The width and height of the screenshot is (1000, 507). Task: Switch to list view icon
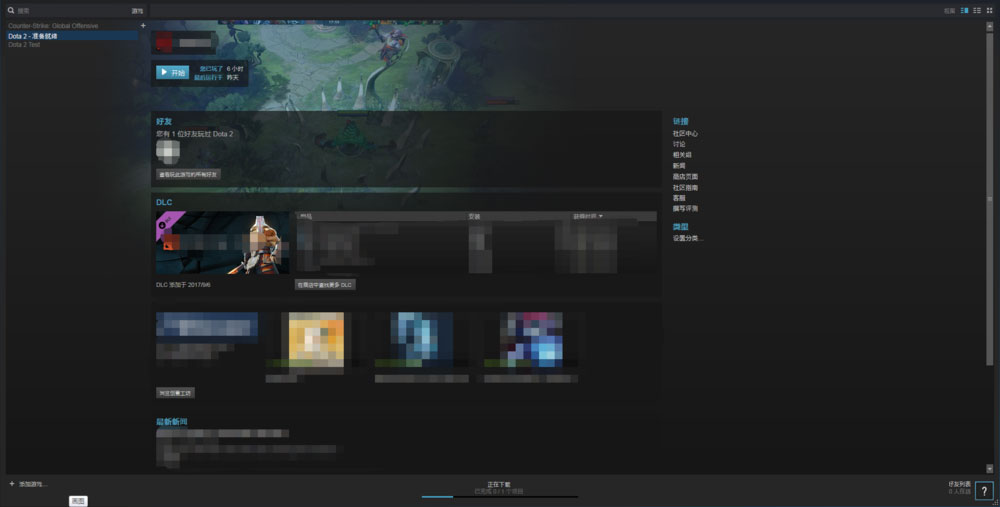(976, 11)
